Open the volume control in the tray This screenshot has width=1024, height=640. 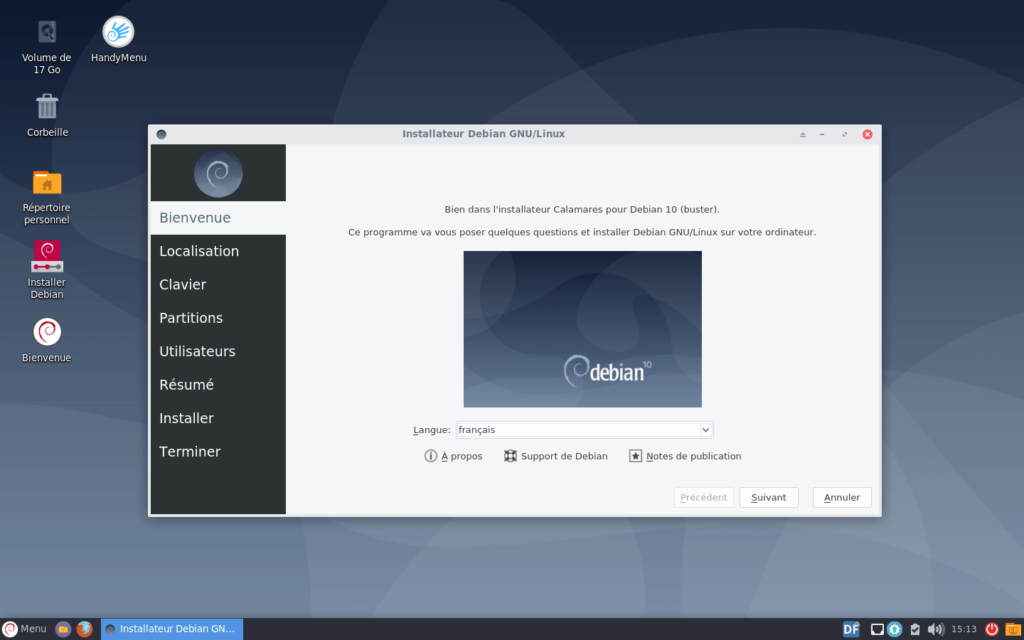[936, 629]
